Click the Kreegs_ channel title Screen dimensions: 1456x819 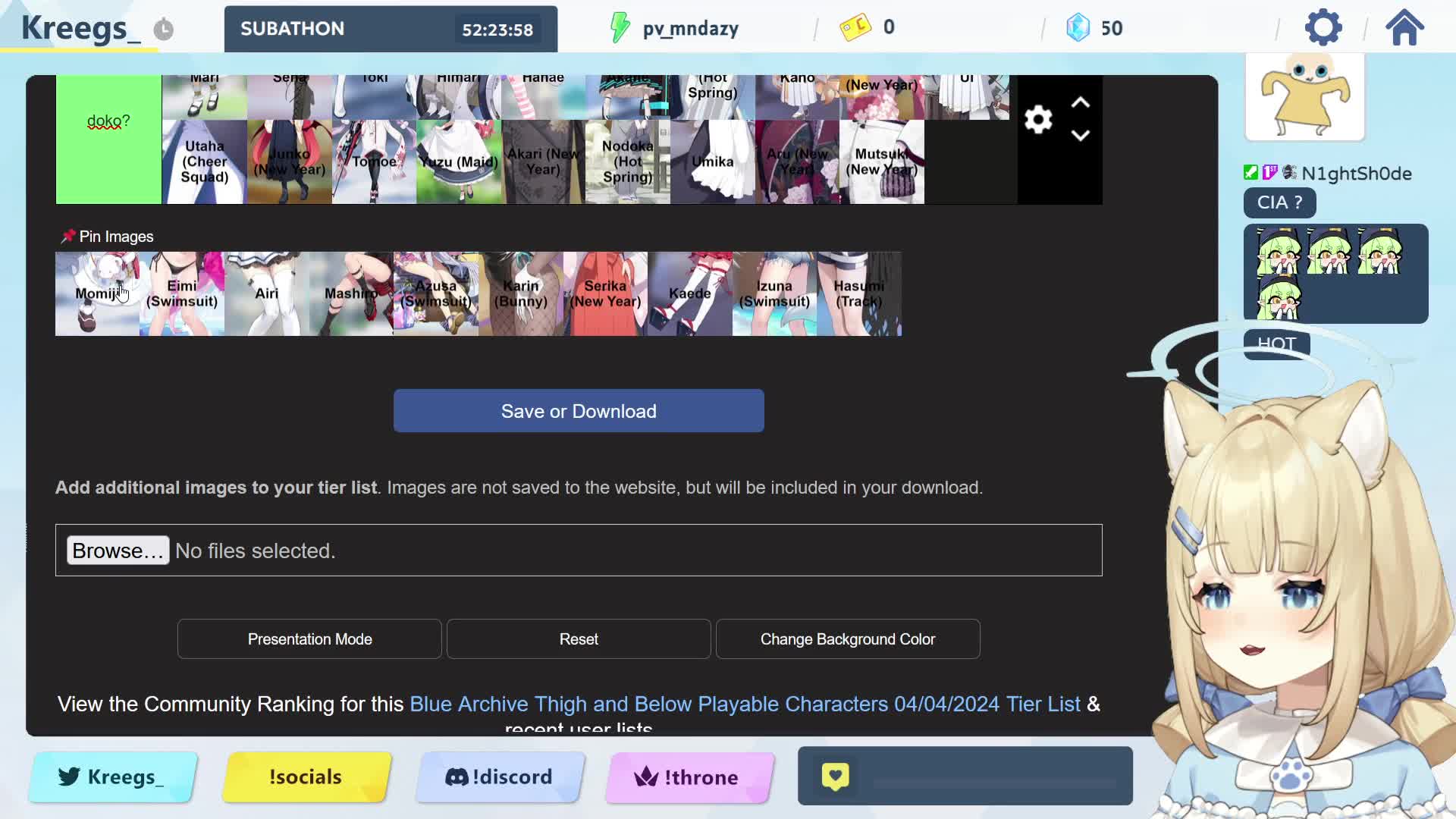click(x=80, y=28)
